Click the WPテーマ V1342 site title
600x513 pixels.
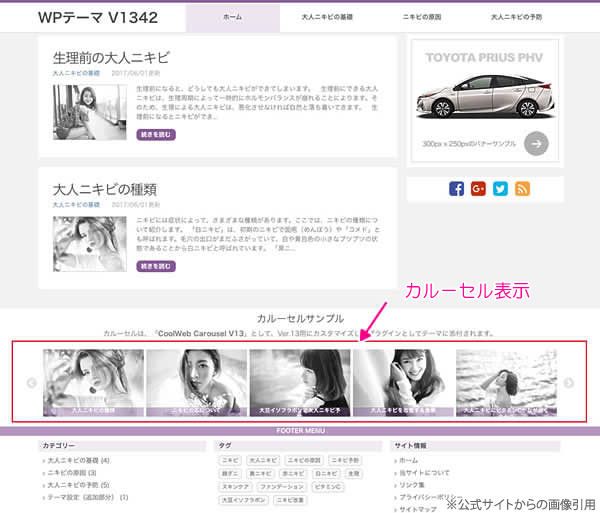pyautogui.click(x=98, y=18)
